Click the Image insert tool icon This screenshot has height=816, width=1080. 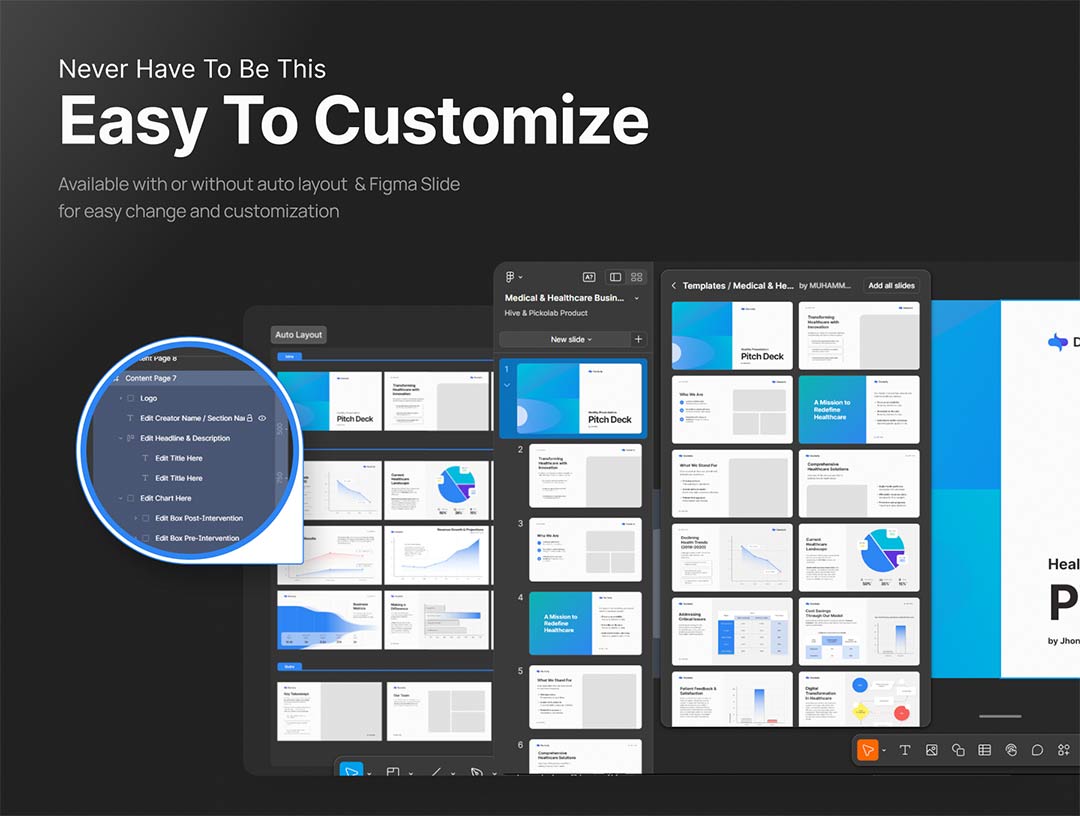coord(931,750)
